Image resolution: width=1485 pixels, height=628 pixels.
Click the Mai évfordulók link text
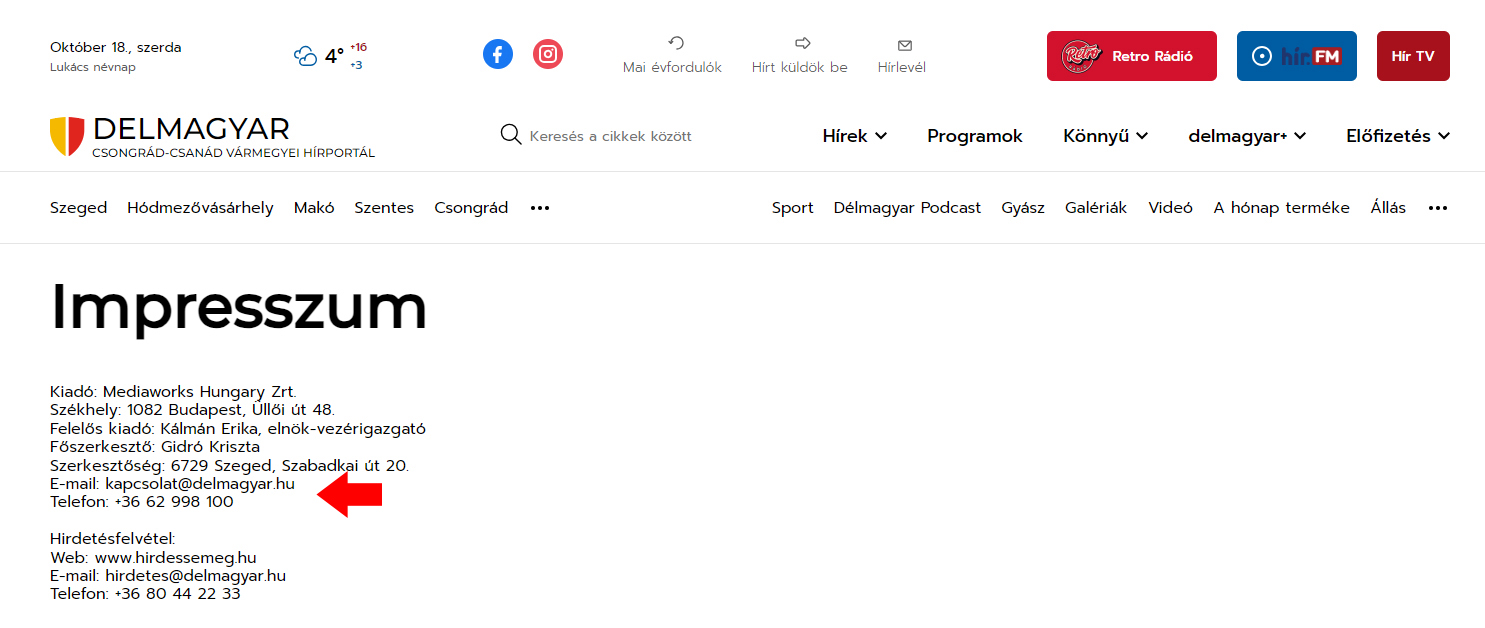coord(672,67)
